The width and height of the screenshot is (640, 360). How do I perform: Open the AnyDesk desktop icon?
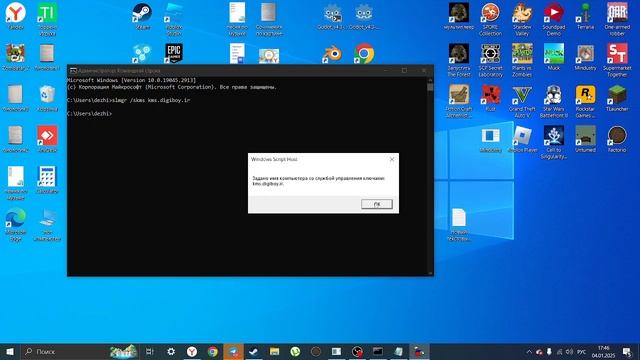pos(47,139)
